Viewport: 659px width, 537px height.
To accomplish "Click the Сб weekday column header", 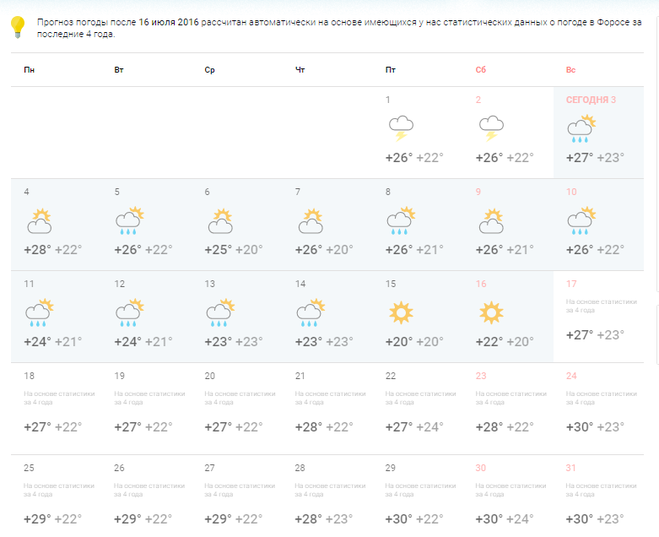I will coord(481,70).
